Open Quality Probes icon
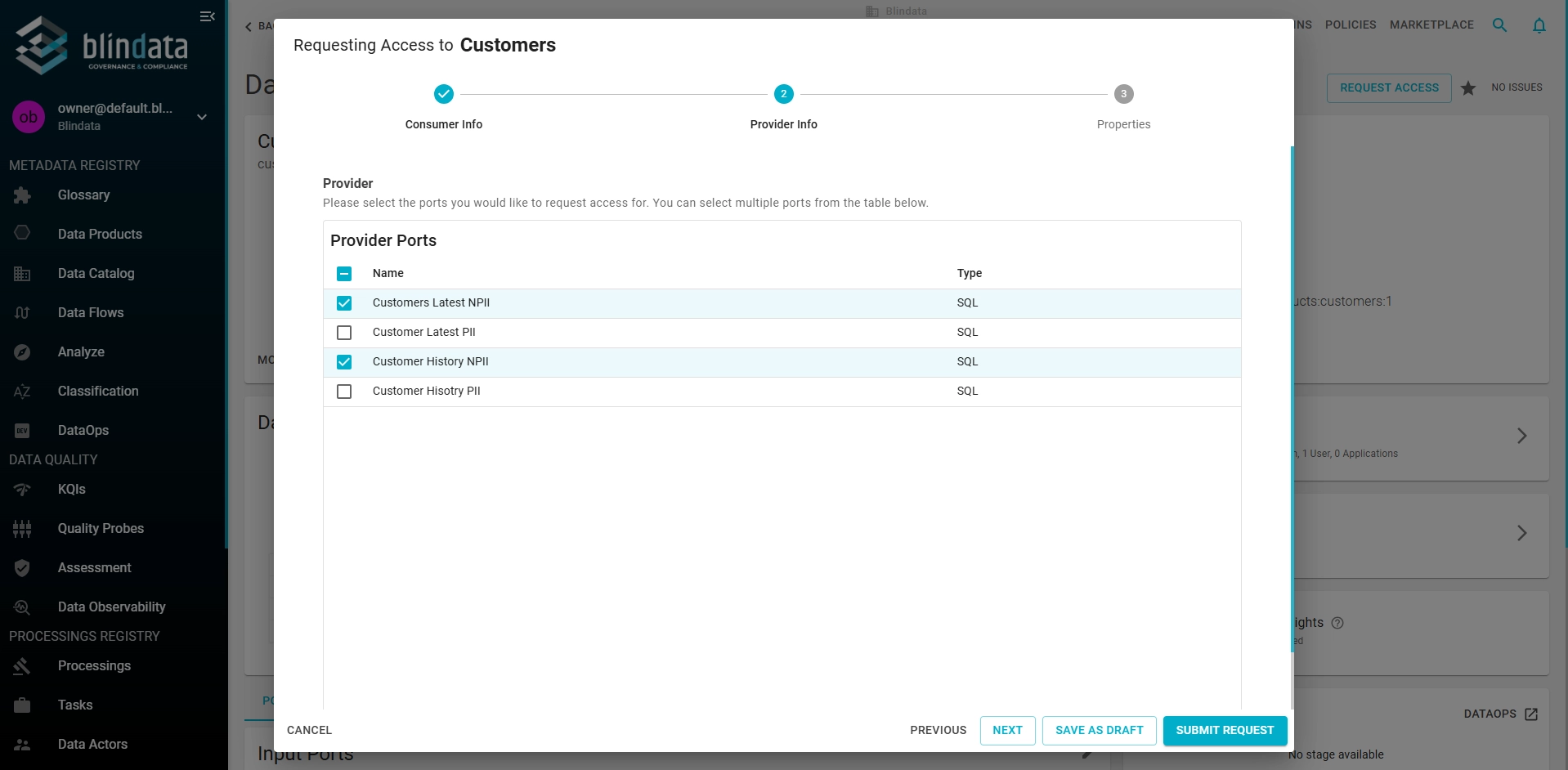The height and width of the screenshot is (770, 1568). 22,529
